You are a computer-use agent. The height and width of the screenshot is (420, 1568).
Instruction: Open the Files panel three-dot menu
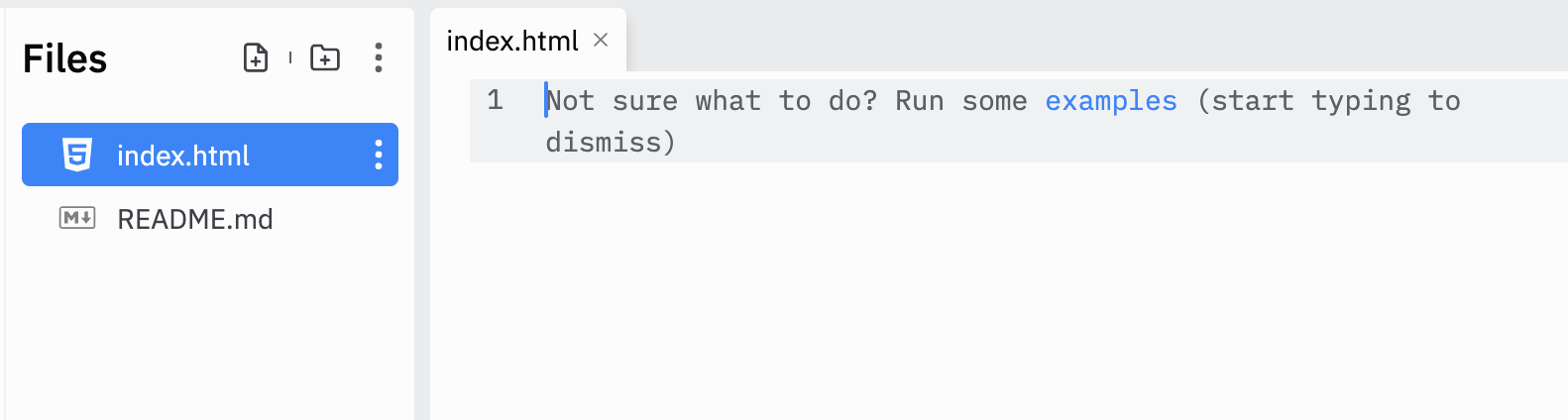tap(379, 57)
